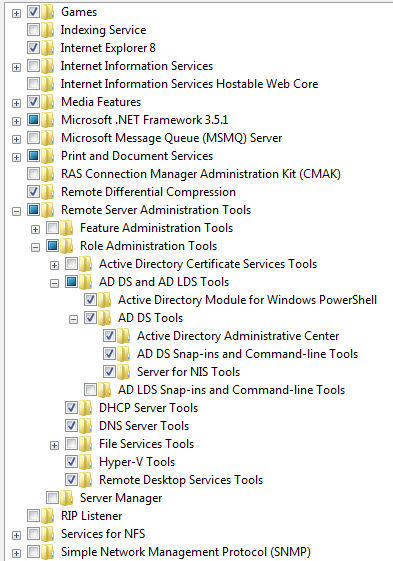This screenshot has height=561, width=393.
Task: Click the Hyper-V Tools folder icon
Action: pos(85,462)
